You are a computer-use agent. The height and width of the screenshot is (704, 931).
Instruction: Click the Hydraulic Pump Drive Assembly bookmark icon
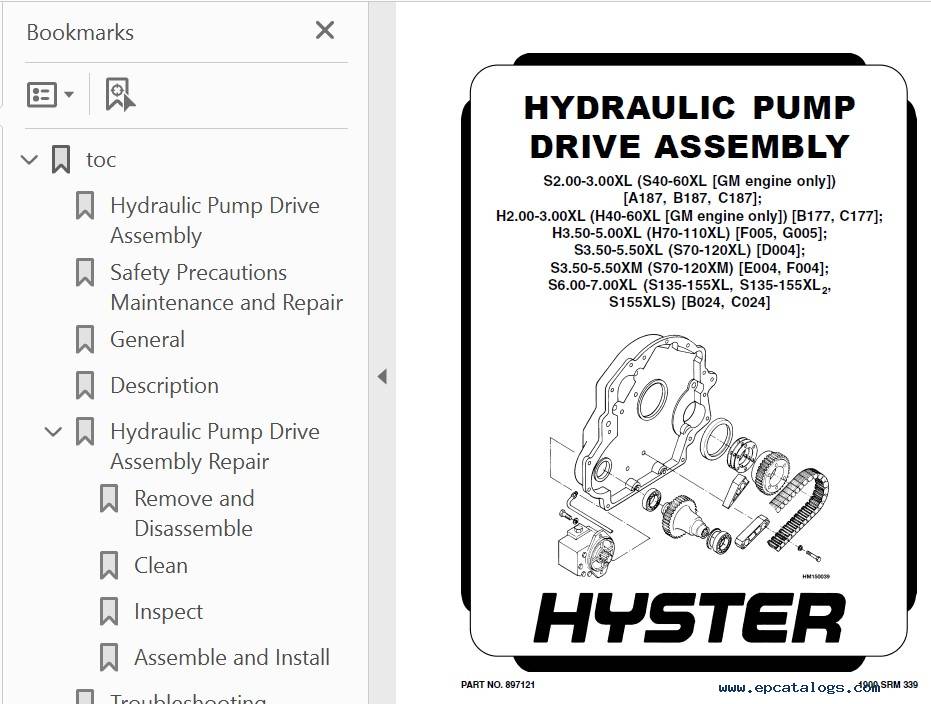pyautogui.click(x=85, y=205)
